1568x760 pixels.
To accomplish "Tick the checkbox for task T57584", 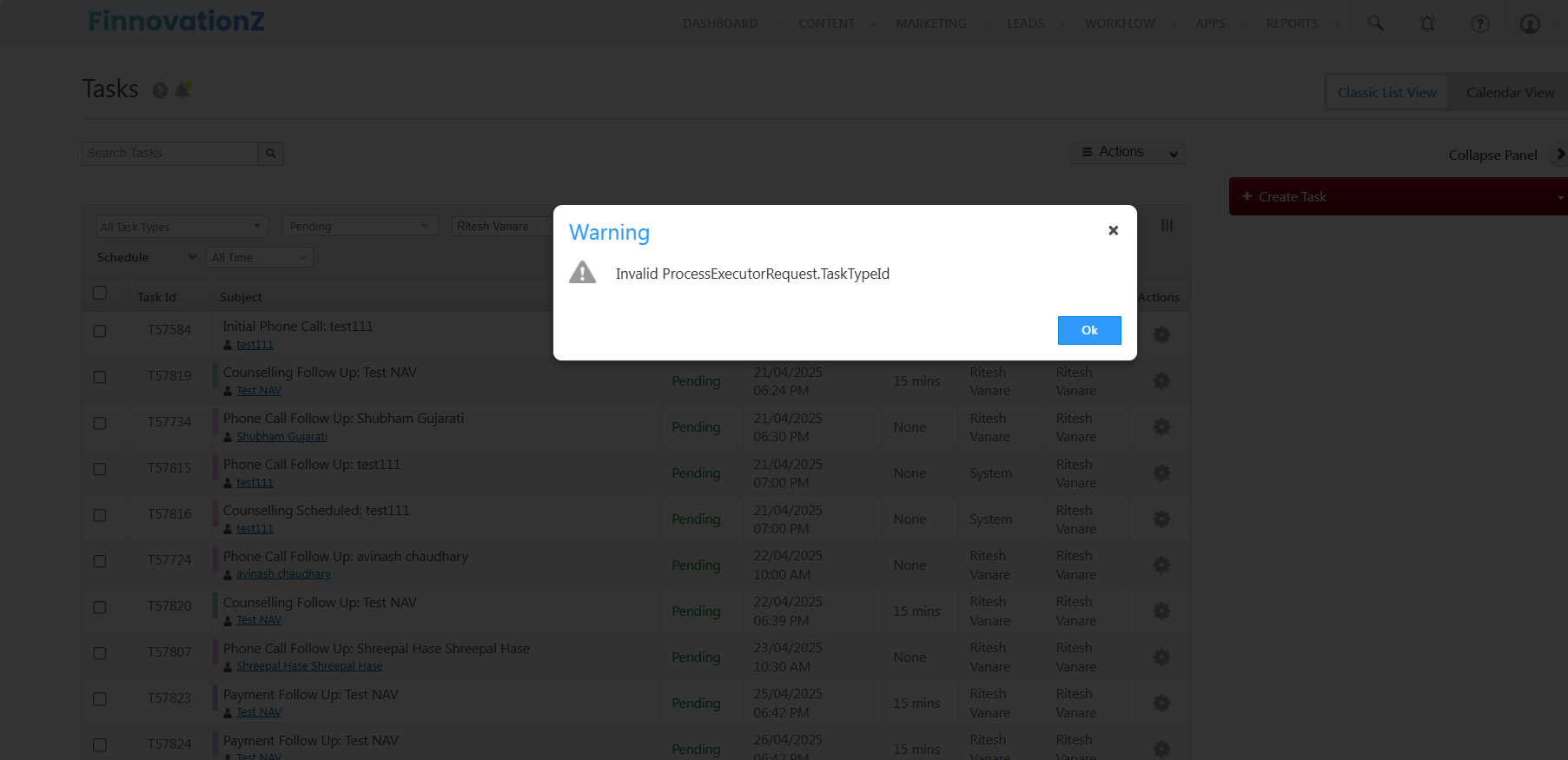I will (100, 331).
